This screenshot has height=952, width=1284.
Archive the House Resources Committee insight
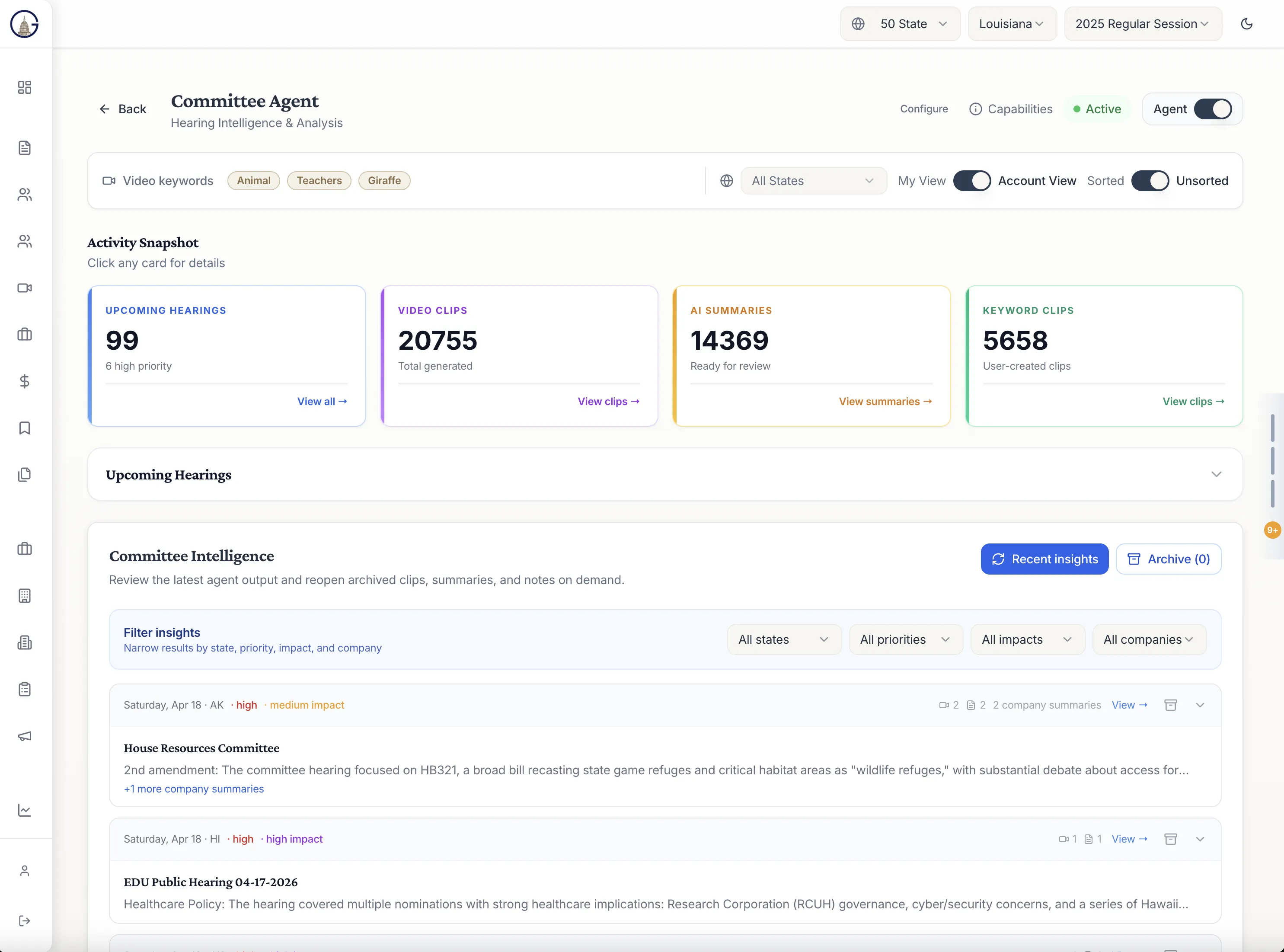[x=1170, y=705]
